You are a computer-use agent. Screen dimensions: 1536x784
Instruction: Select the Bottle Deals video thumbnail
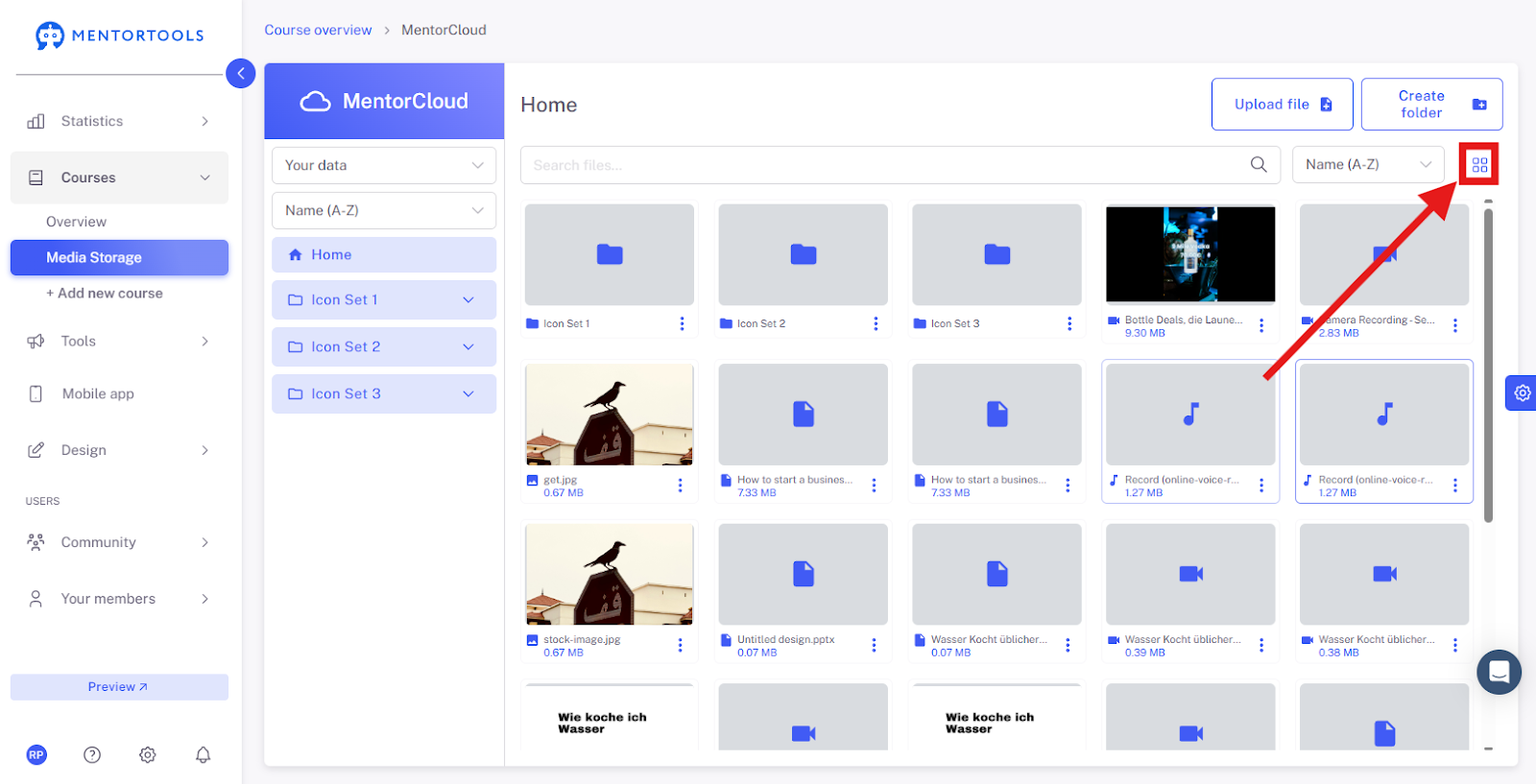(x=1190, y=254)
